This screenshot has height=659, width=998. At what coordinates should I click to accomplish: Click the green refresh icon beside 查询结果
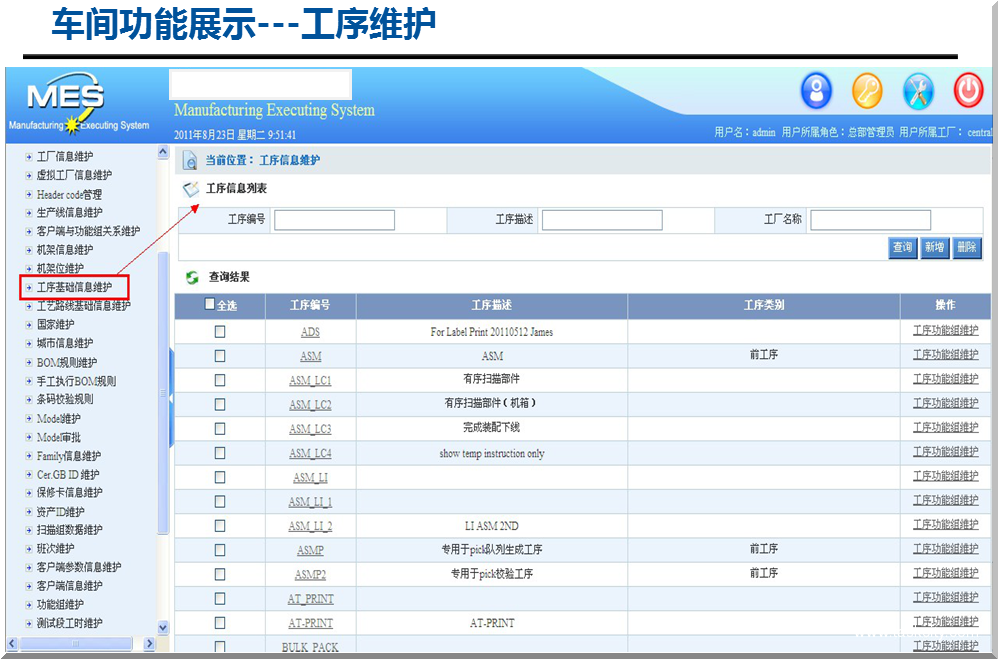(x=192, y=277)
